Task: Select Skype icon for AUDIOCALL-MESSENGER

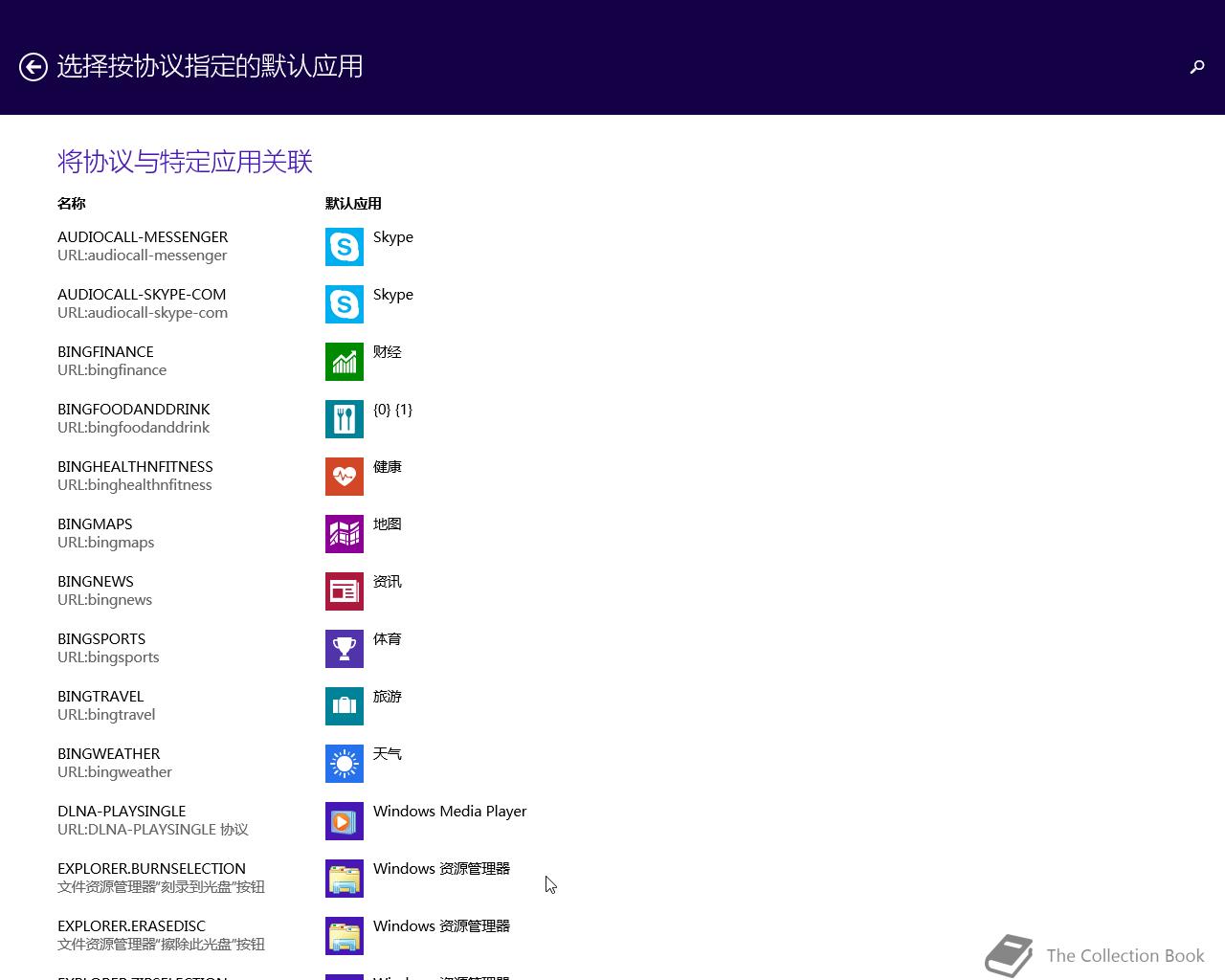Action: [345, 247]
